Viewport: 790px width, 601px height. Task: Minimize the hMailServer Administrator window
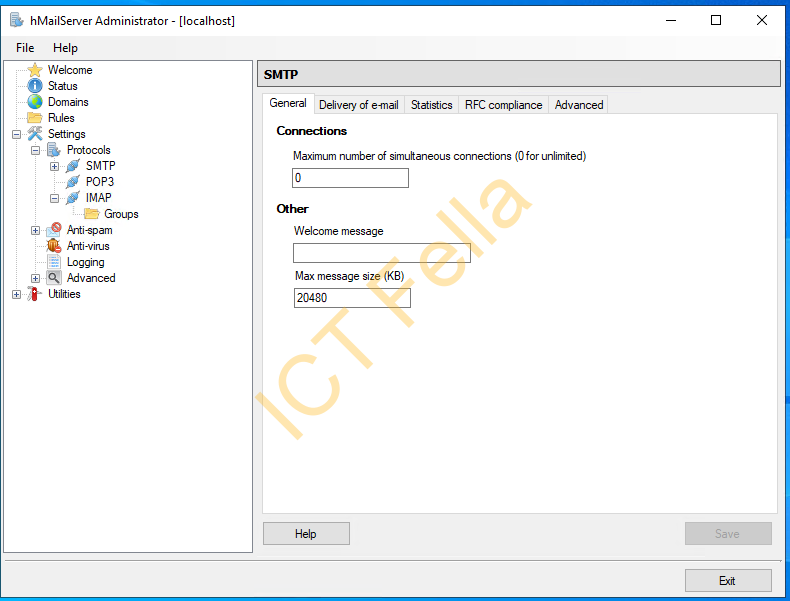click(671, 20)
